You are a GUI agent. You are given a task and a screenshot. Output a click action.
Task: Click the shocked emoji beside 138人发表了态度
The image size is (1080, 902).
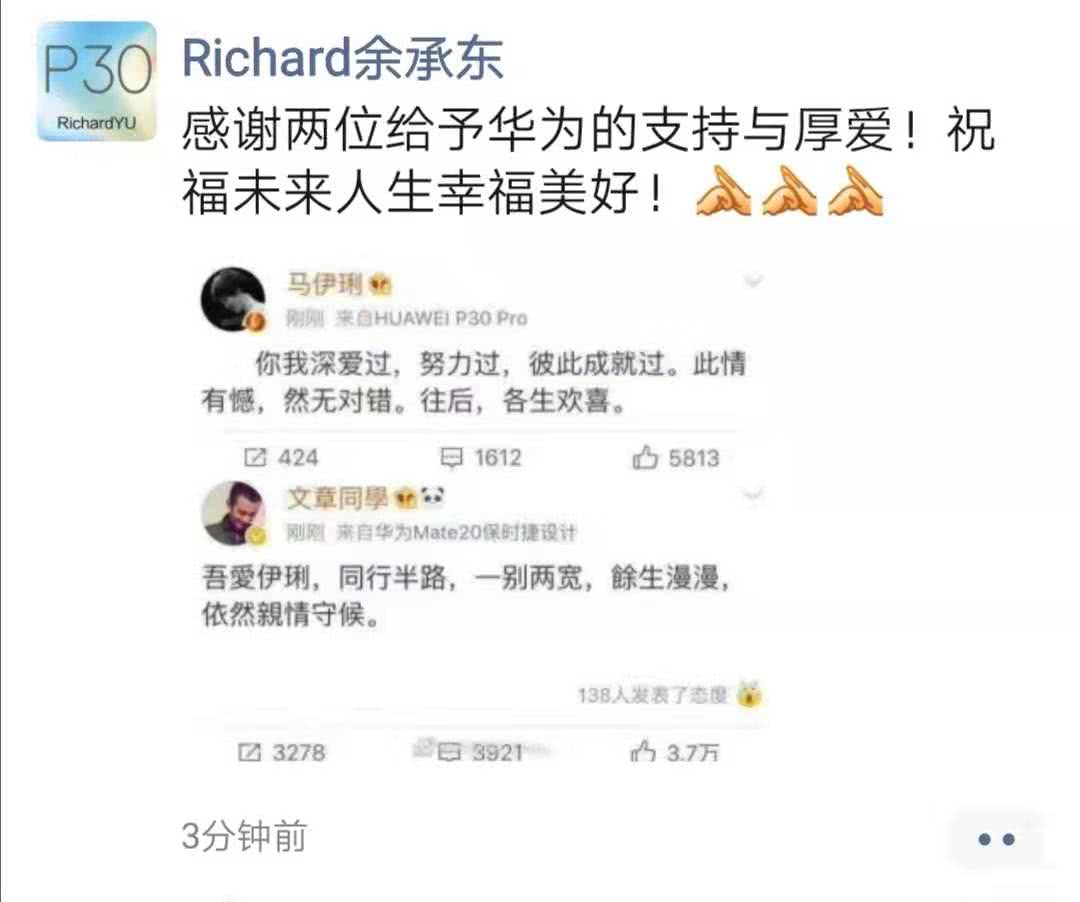(x=749, y=694)
